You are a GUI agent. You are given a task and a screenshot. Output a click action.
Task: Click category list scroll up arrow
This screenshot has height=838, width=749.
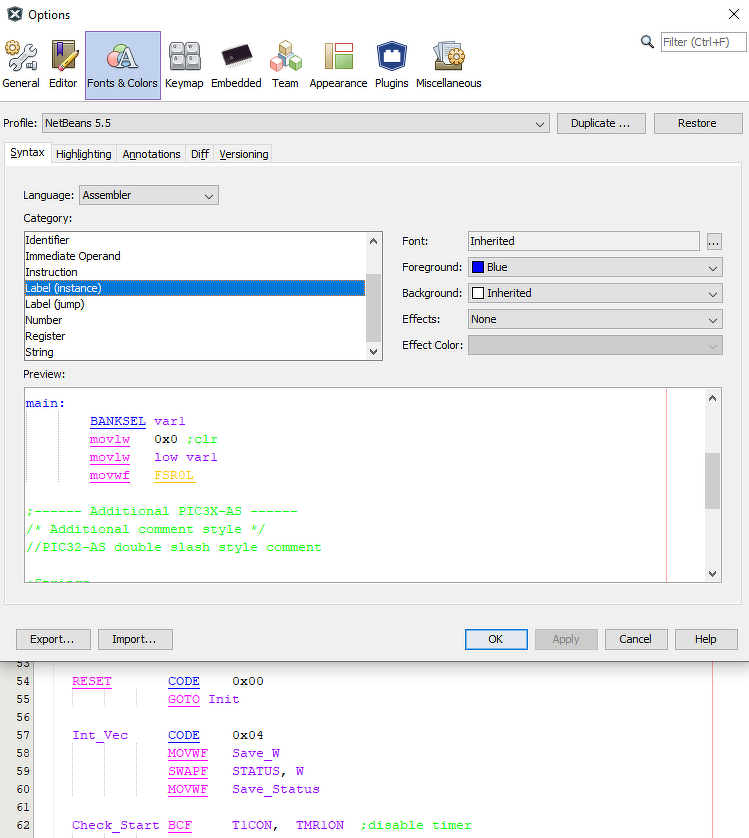coord(374,241)
